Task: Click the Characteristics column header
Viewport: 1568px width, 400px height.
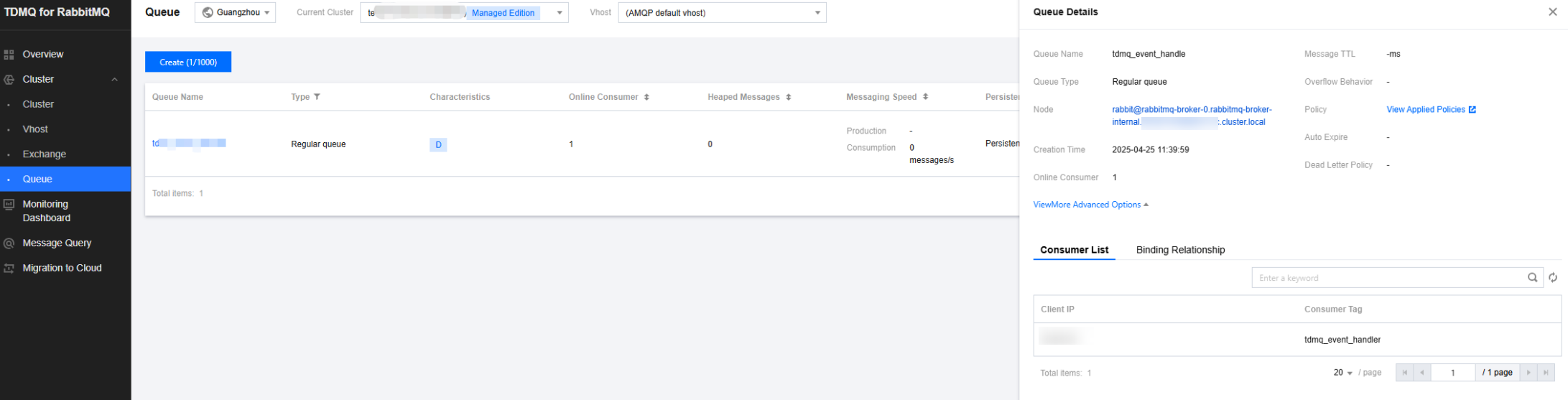Action: pyautogui.click(x=460, y=97)
